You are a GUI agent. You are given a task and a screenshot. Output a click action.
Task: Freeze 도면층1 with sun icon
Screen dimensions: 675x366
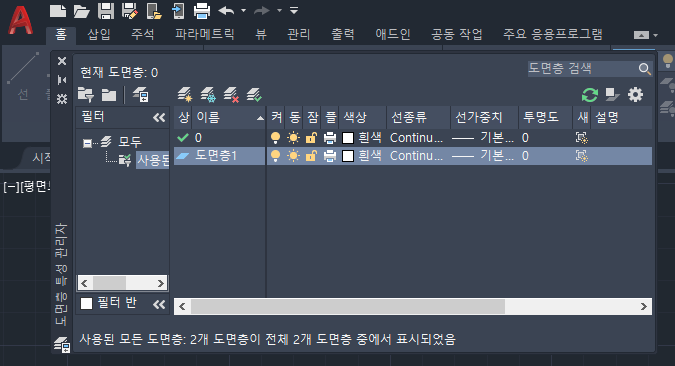pyautogui.click(x=294, y=155)
